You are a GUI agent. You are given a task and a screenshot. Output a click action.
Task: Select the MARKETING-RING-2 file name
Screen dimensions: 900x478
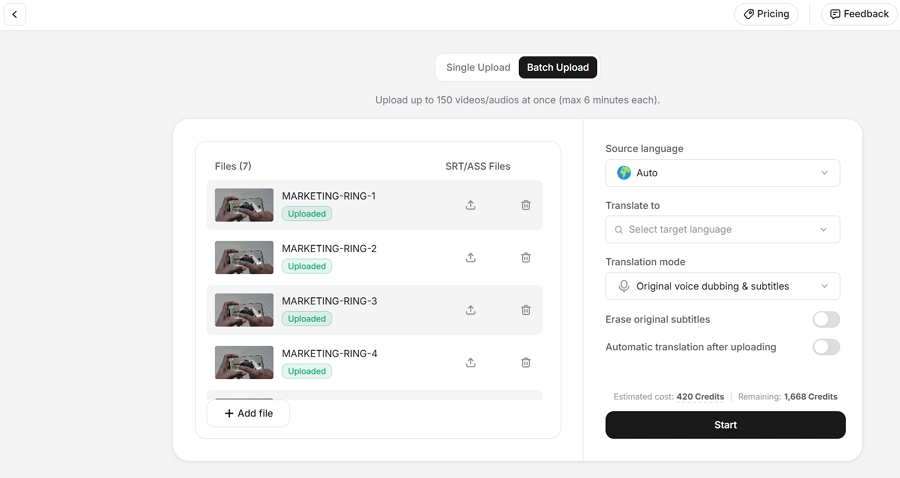tap(329, 248)
